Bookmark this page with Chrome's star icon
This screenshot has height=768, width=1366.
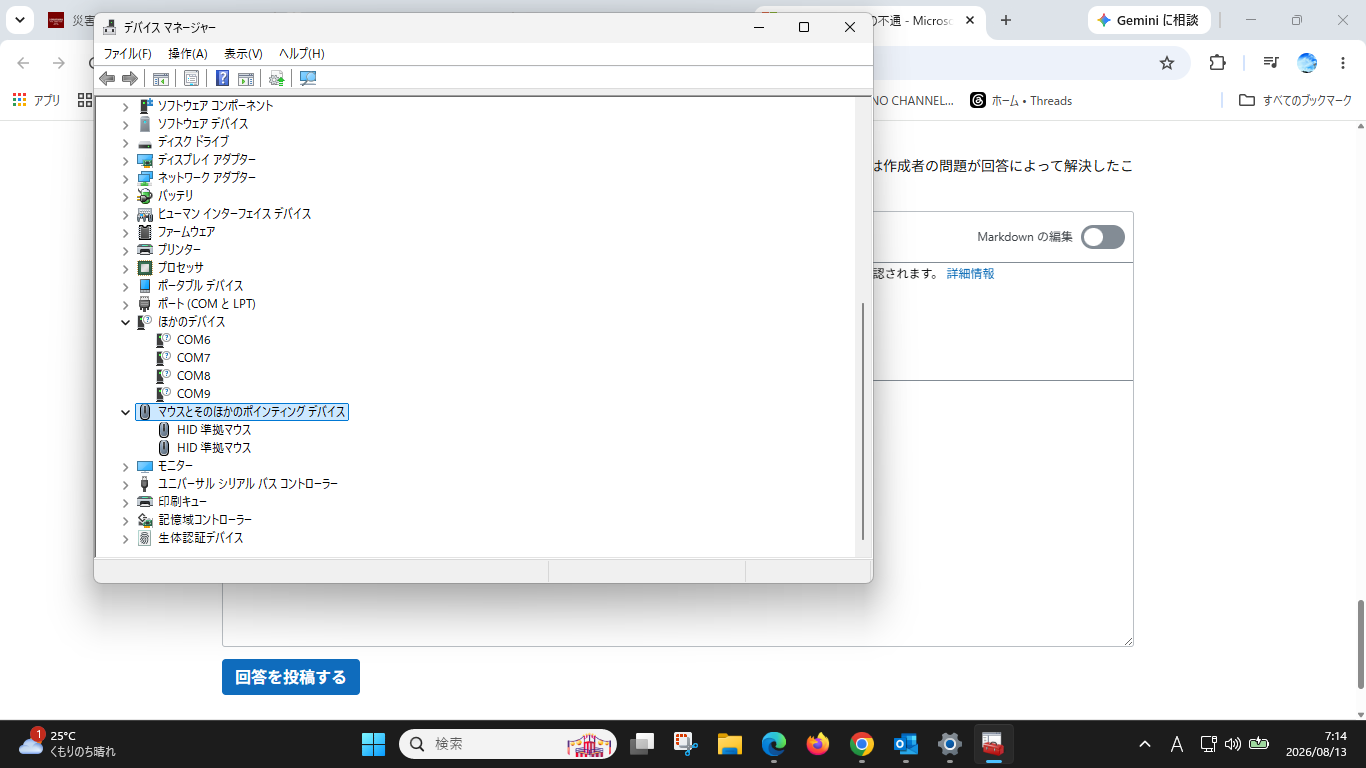(1167, 63)
